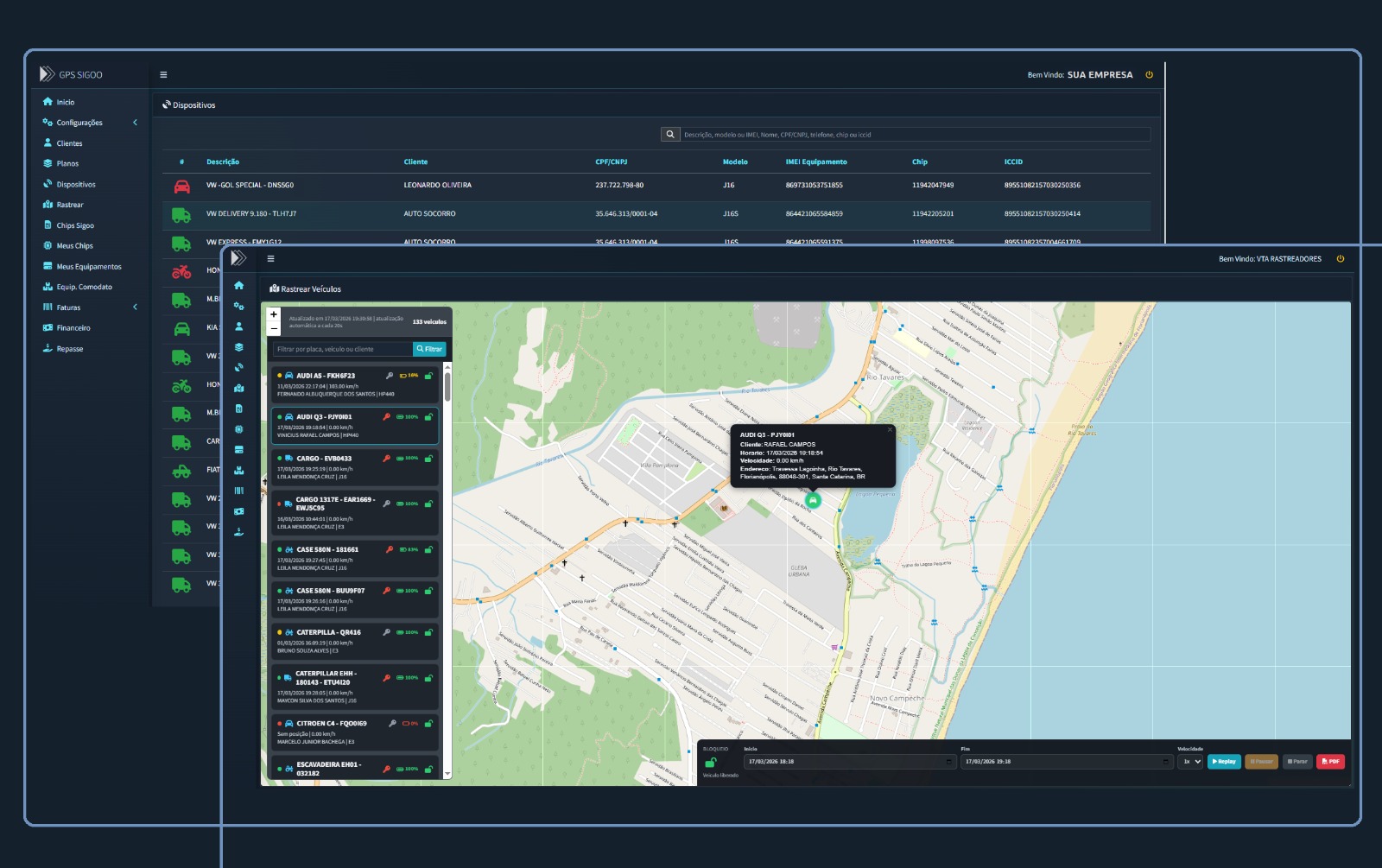Viewport: 1382px width, 868px height.
Task: Open Chips Sigoo in the back window sidebar
Action: click(x=68, y=225)
